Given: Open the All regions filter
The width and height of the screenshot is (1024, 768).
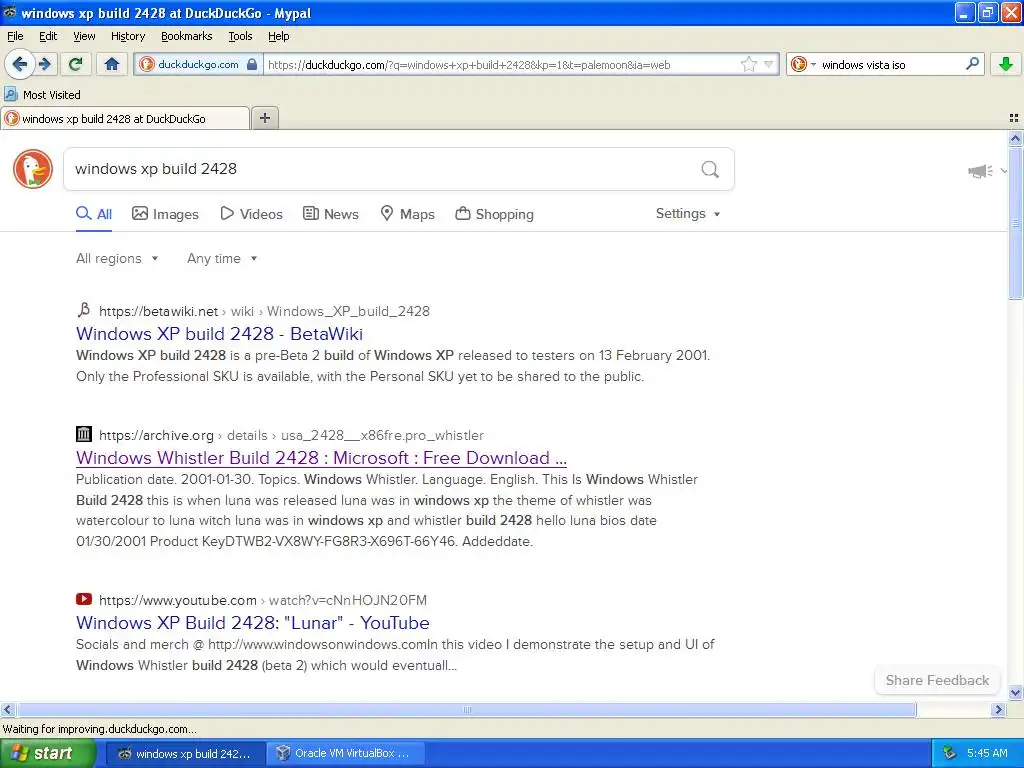Looking at the screenshot, I should 117,259.
